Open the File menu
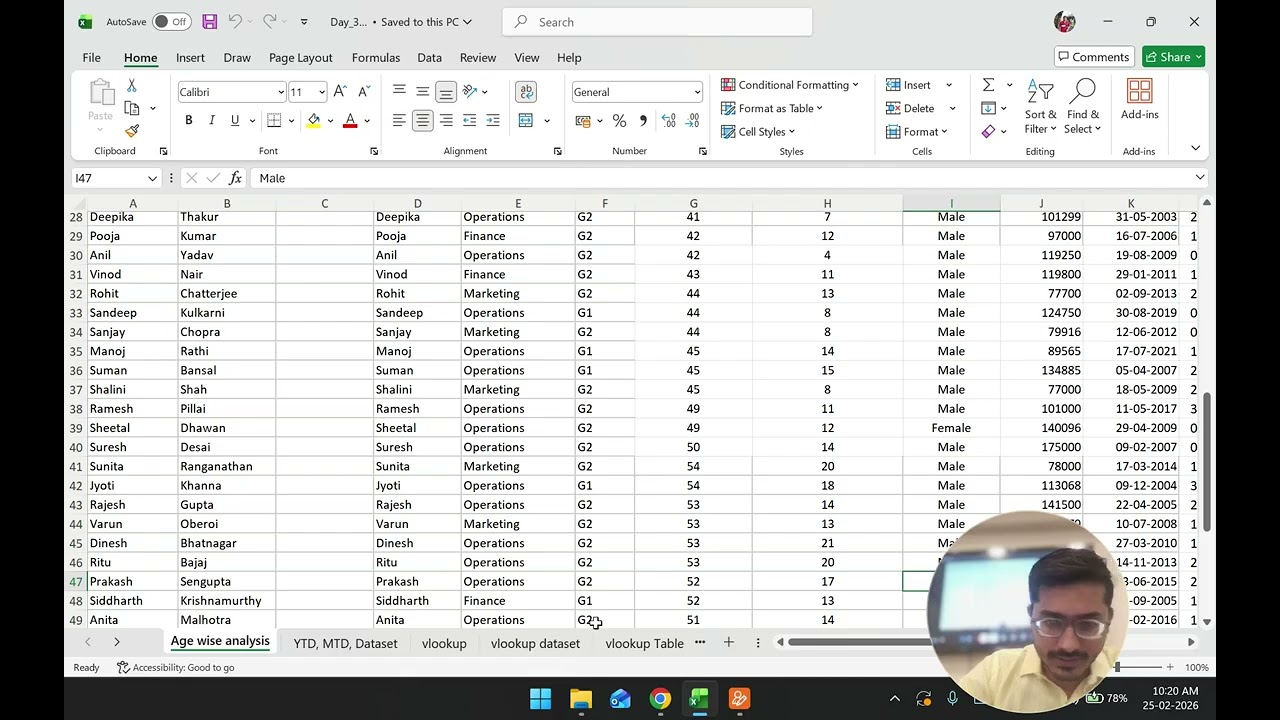Image resolution: width=1280 pixels, height=720 pixels. click(x=91, y=57)
